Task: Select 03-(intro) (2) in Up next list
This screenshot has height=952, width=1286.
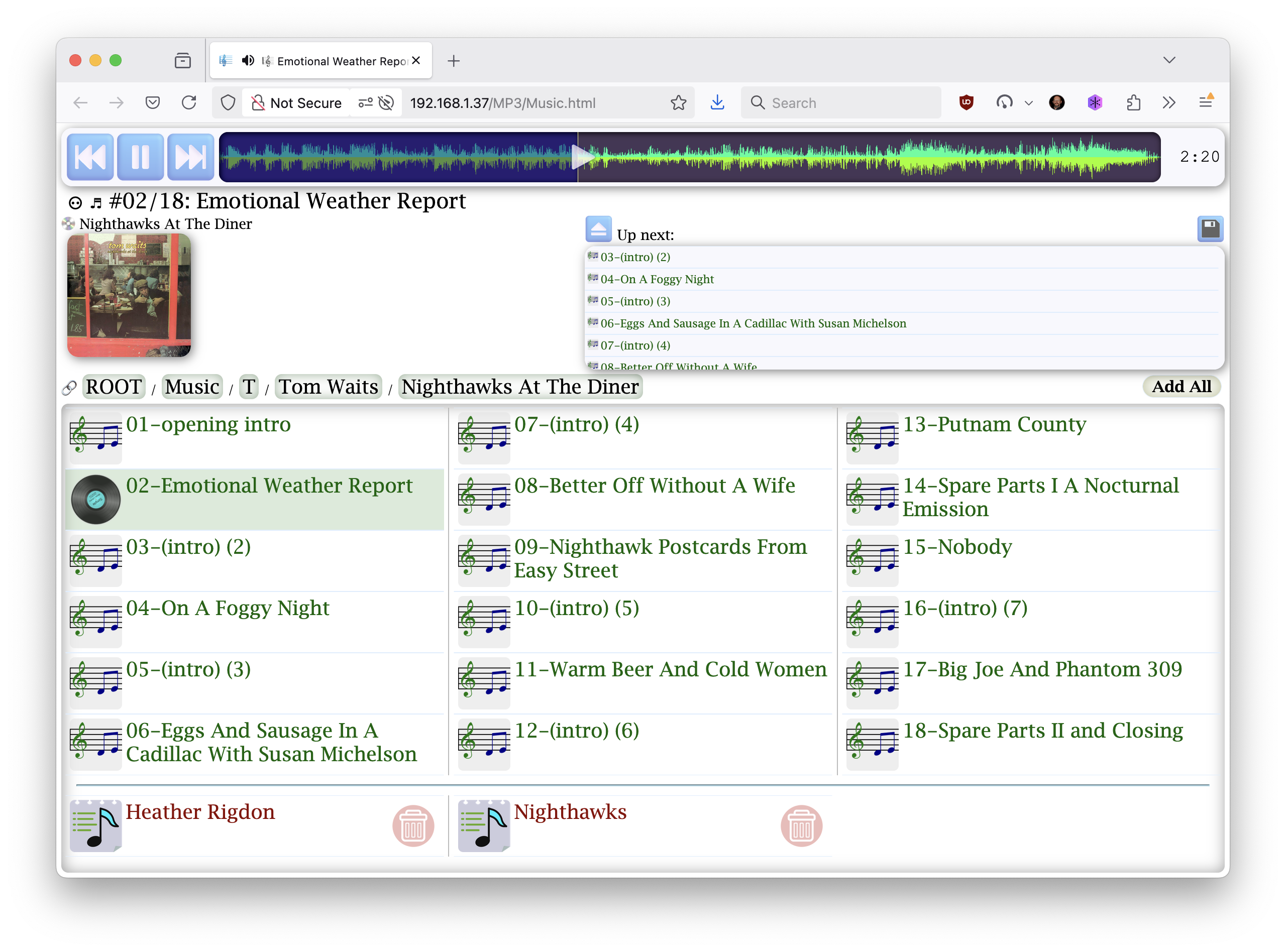Action: [x=635, y=257]
